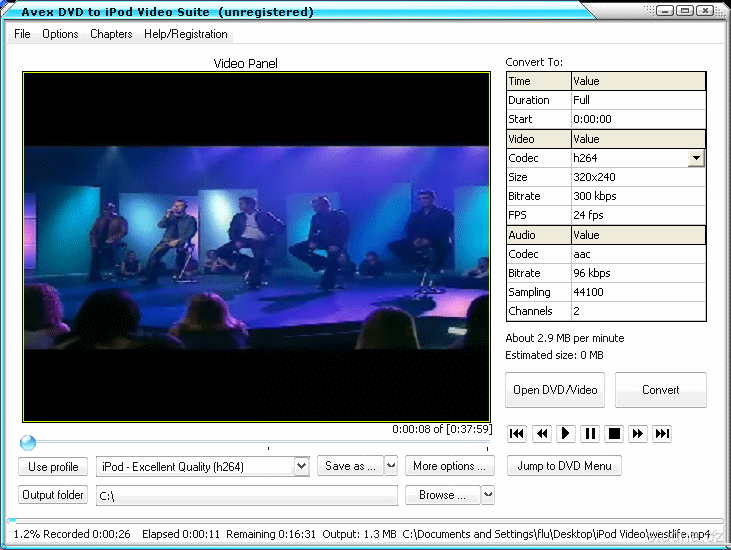Click Jump to DVD Menu
The width and height of the screenshot is (731, 550).
(x=564, y=466)
